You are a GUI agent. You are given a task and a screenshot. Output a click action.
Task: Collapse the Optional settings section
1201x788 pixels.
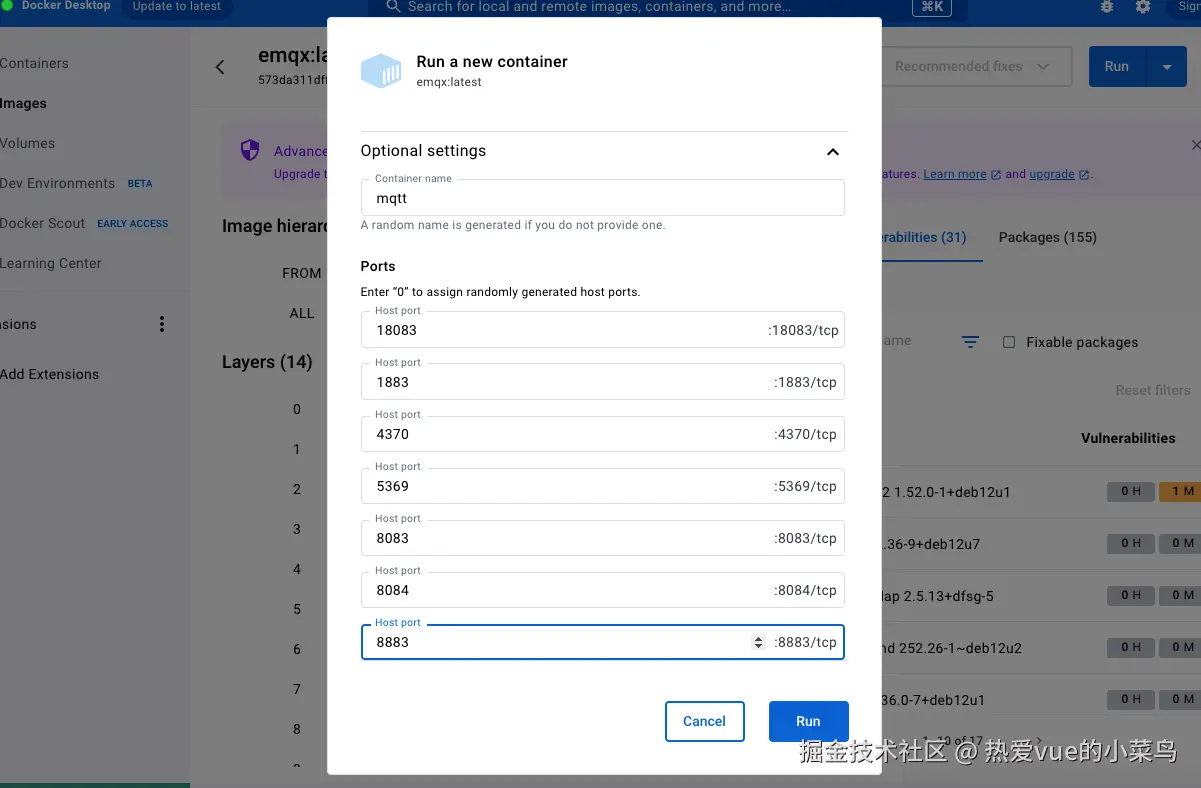tap(832, 152)
